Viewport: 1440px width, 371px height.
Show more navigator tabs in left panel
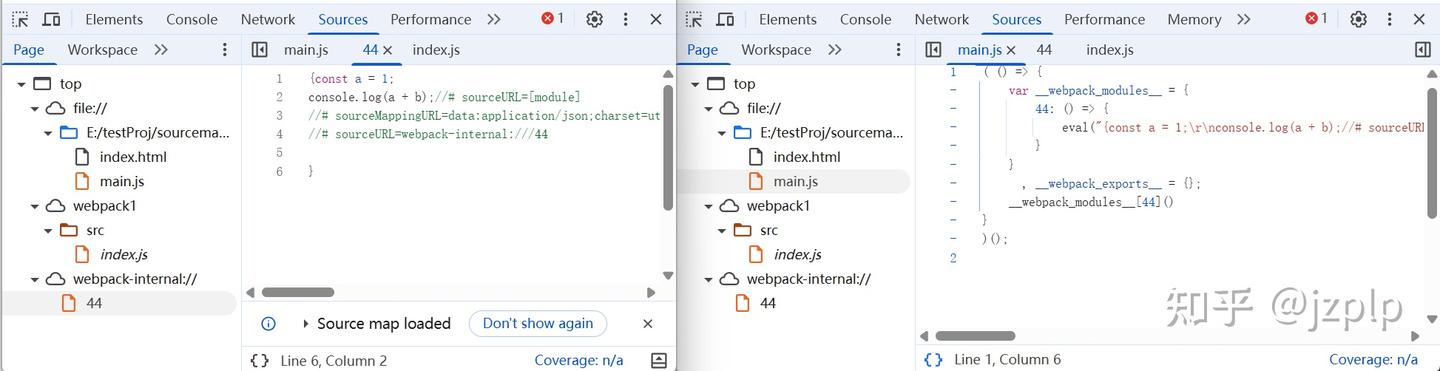[x=160, y=49]
